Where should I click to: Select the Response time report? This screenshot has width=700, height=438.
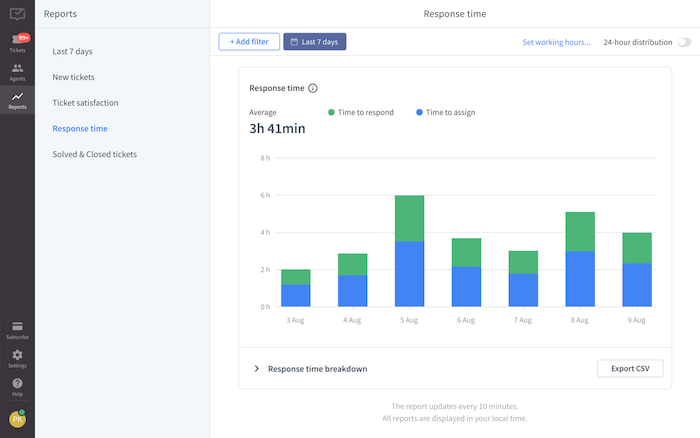coord(80,129)
